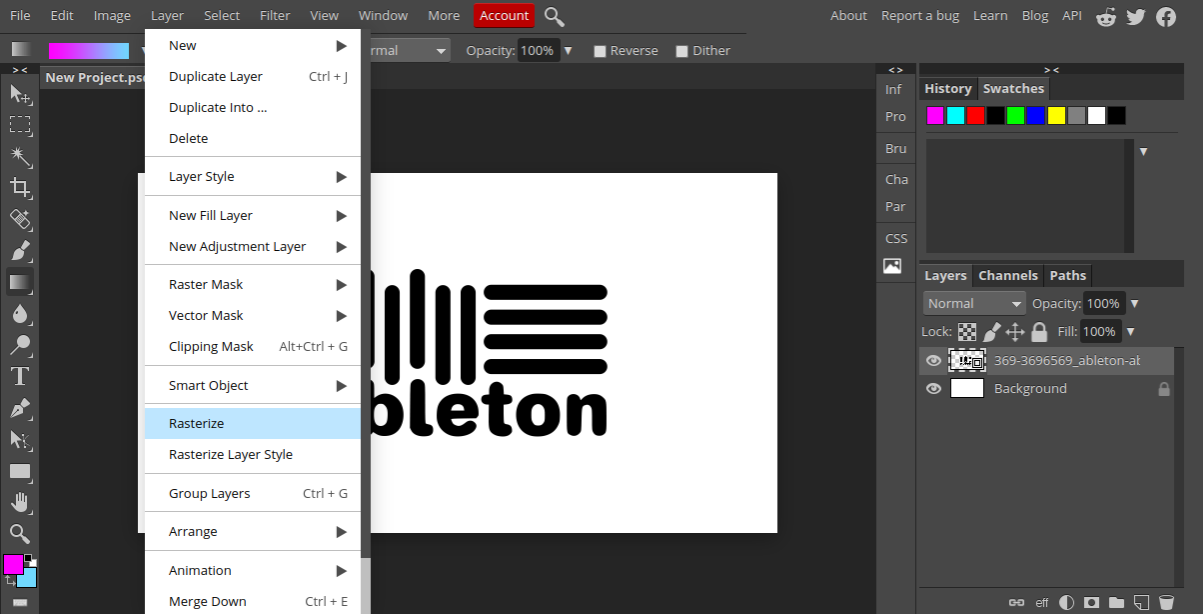This screenshot has height=614, width=1203.
Task: Open the Reddit icon link
Action: pos(1106,16)
